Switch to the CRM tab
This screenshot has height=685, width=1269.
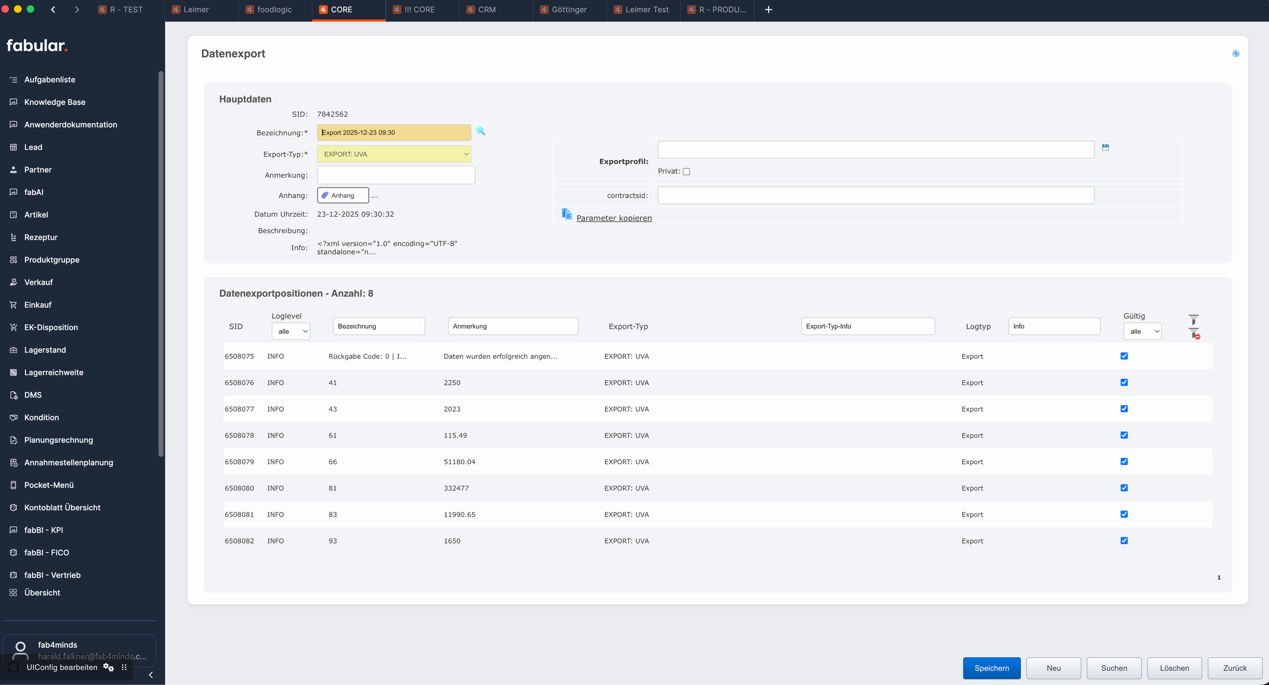pos(486,10)
